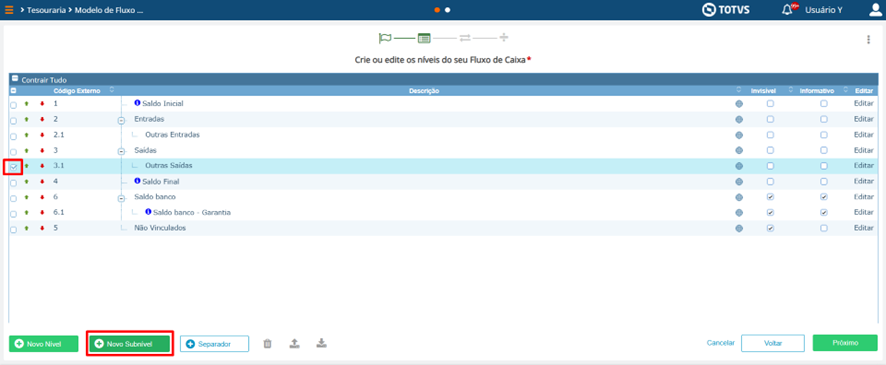
Task: Move Saídas row up
Action: (x=26, y=151)
